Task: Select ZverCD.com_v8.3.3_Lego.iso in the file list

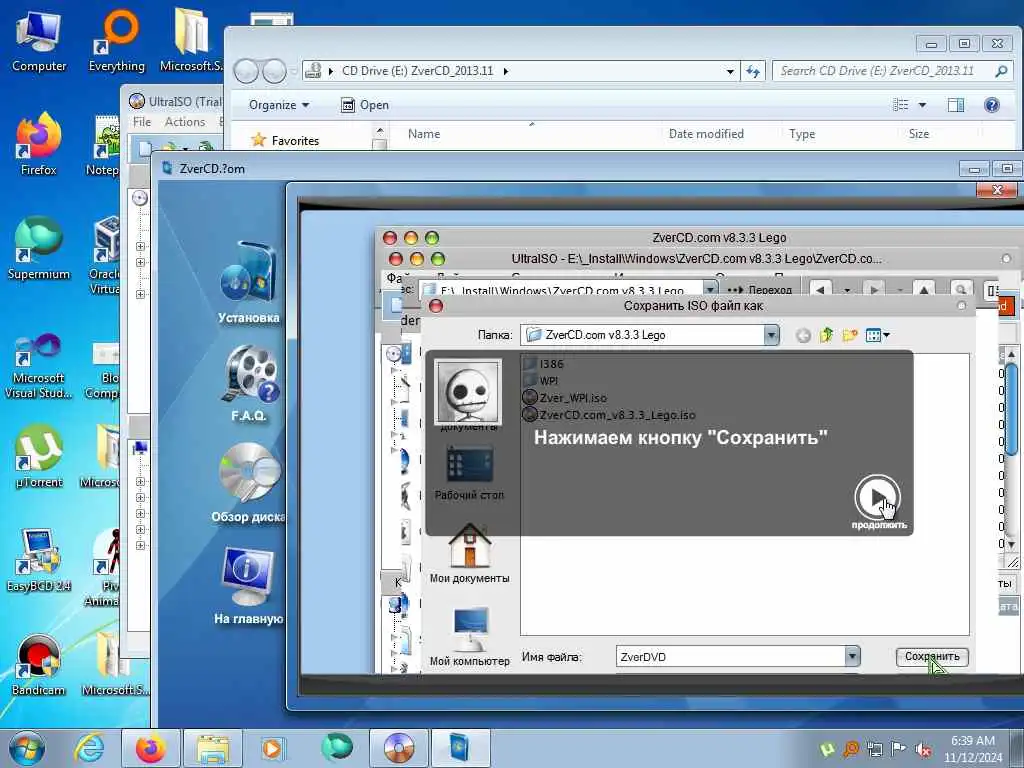Action: (609, 415)
